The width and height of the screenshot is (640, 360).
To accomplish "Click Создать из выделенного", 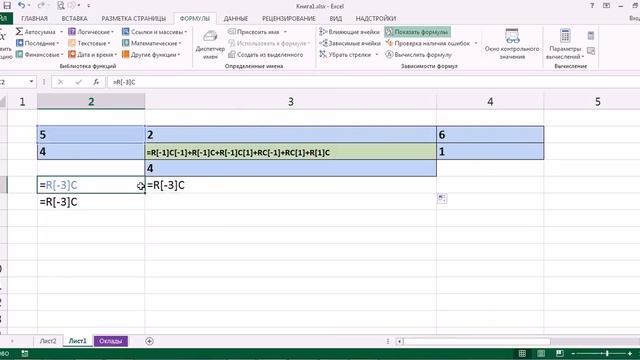I will click(266, 55).
